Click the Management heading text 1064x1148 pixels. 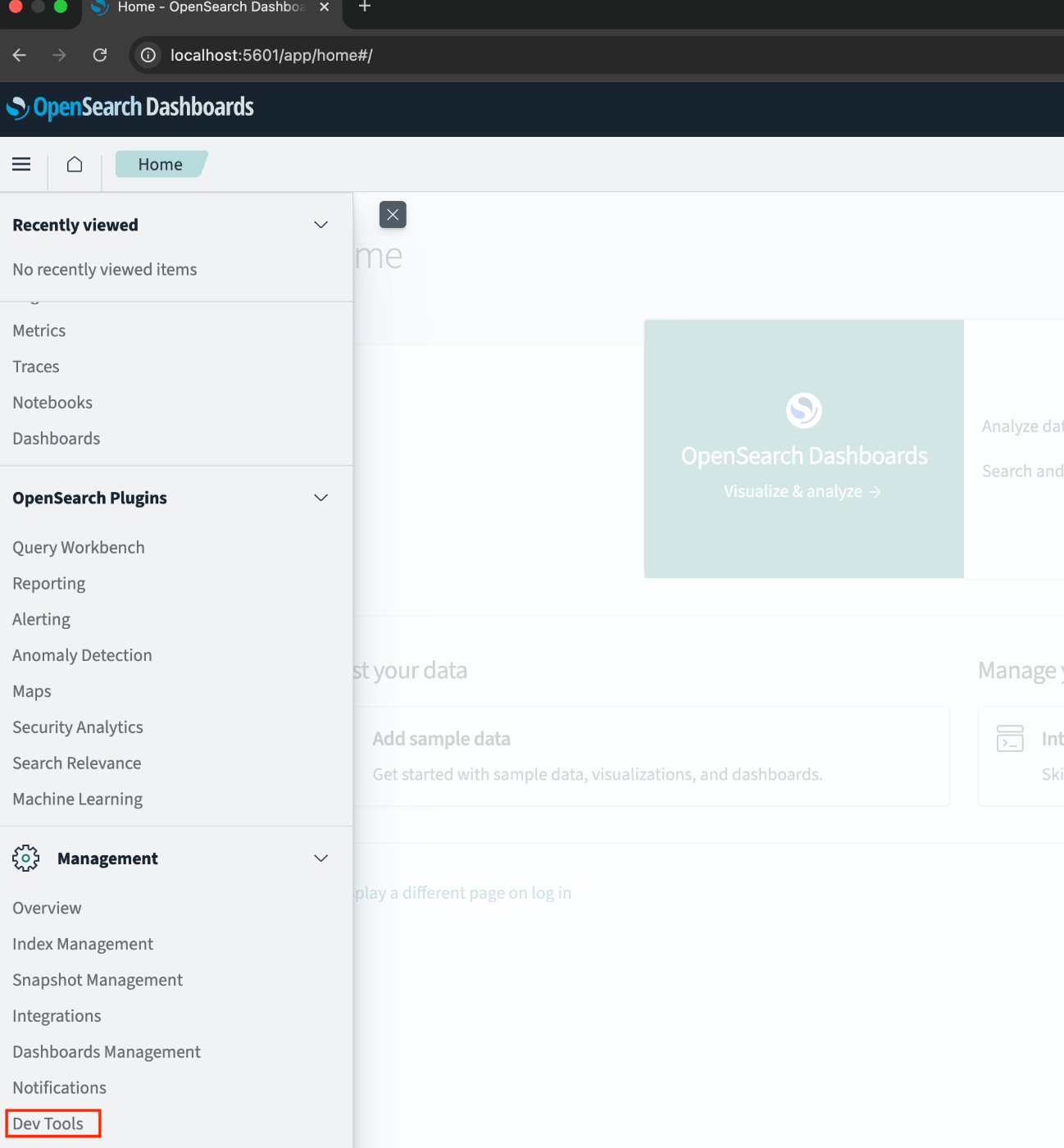pos(107,859)
